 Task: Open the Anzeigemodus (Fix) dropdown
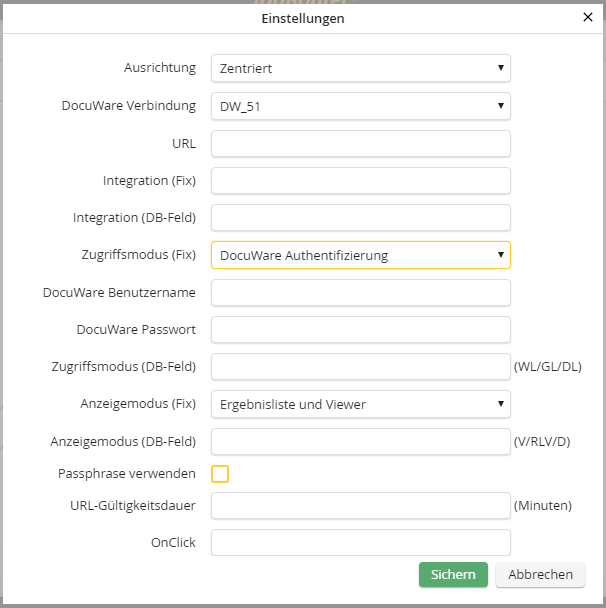pos(360,404)
